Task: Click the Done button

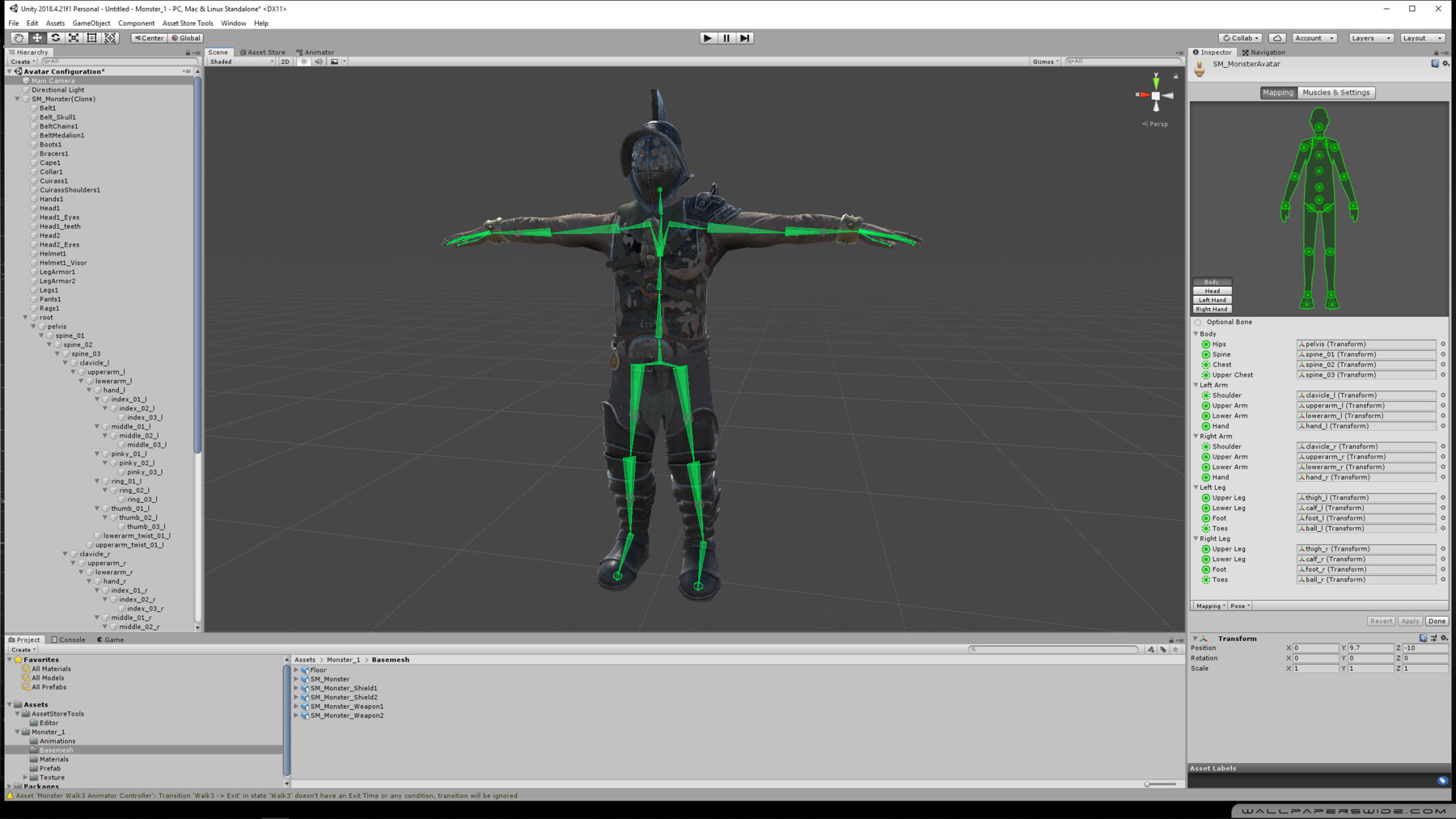Action: pyautogui.click(x=1437, y=621)
